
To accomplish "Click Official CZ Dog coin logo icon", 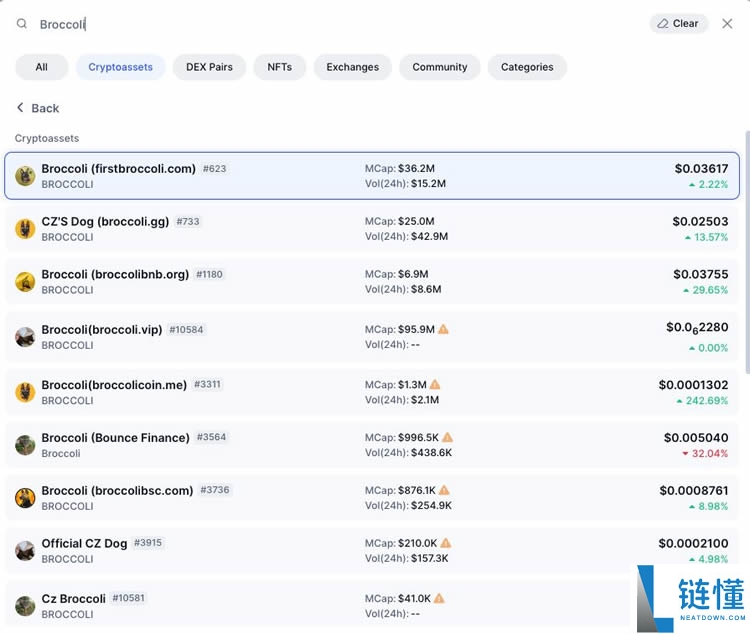I will coord(25,551).
